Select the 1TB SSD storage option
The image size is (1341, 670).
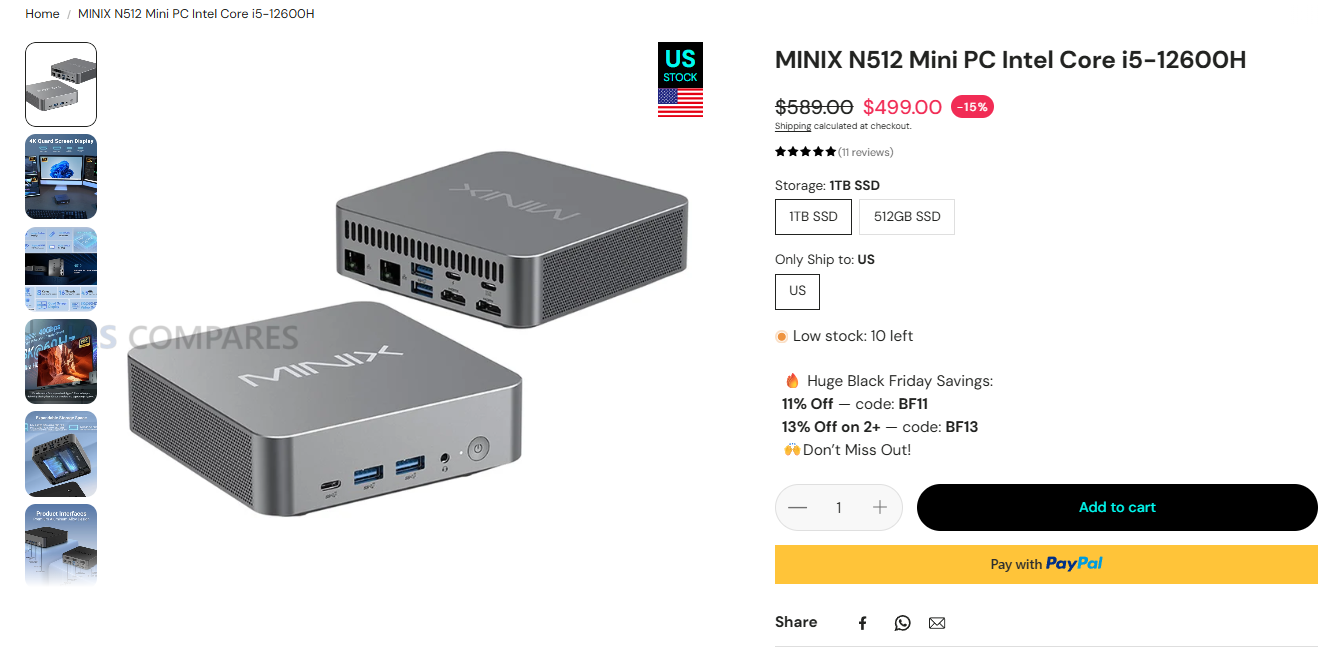click(813, 217)
